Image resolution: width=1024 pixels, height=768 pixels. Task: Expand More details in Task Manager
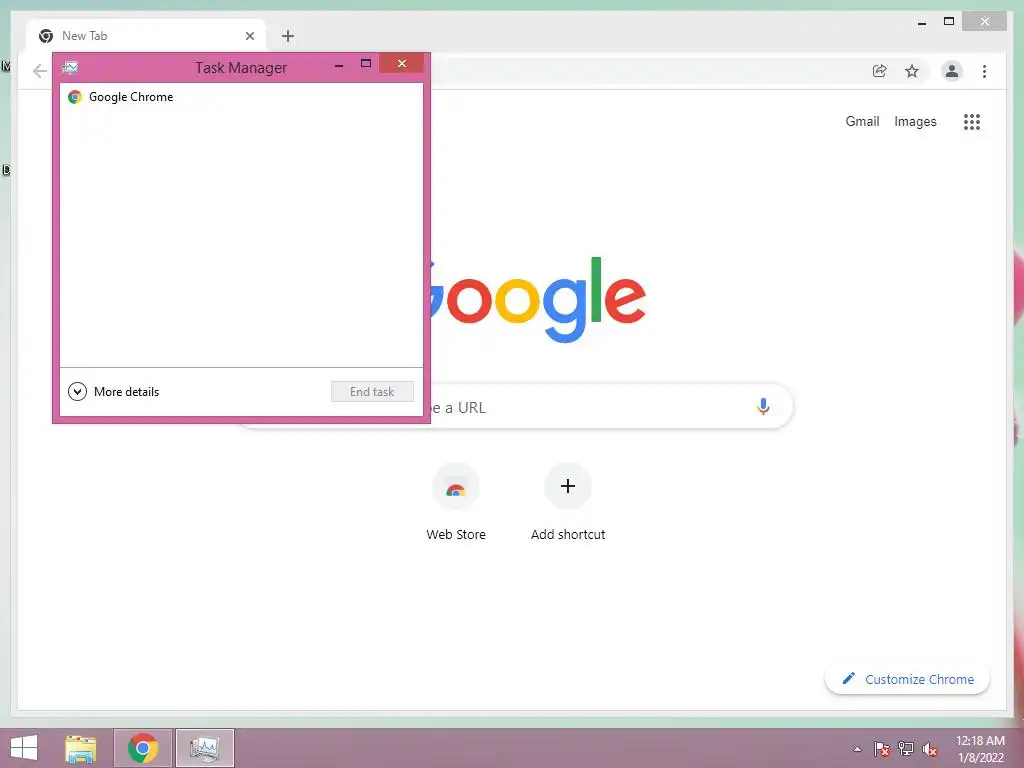[114, 392]
